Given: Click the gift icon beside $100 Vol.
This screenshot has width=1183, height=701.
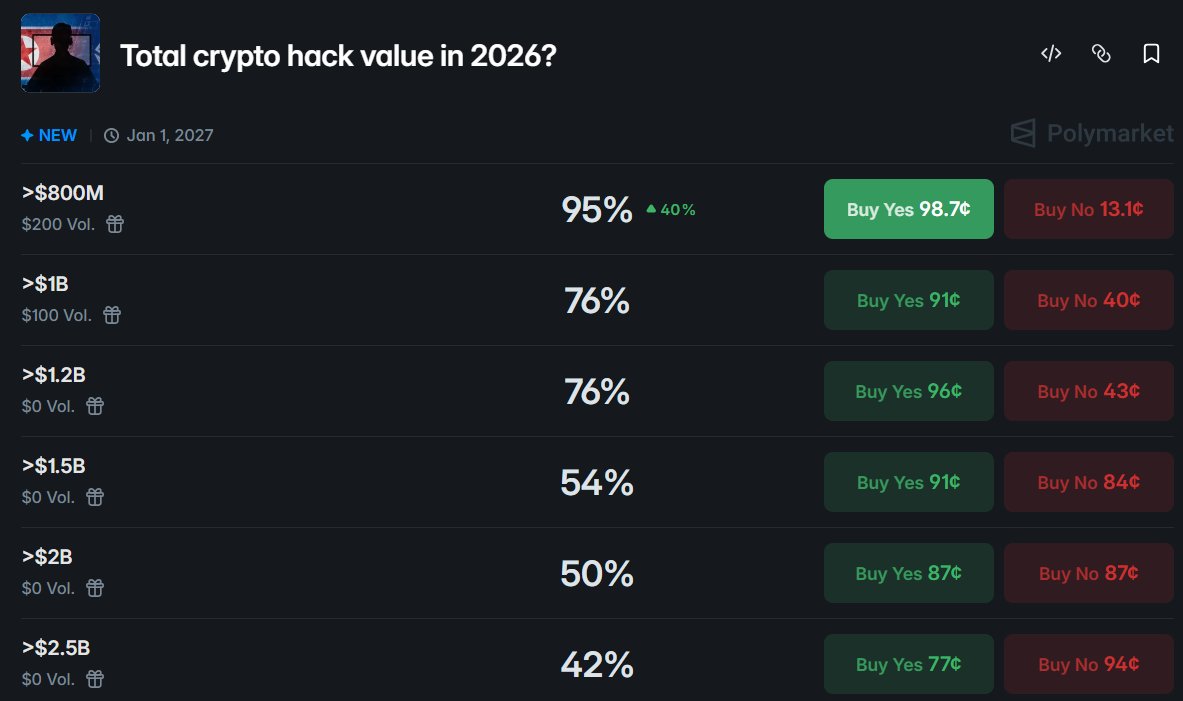Looking at the screenshot, I should [x=112, y=315].
